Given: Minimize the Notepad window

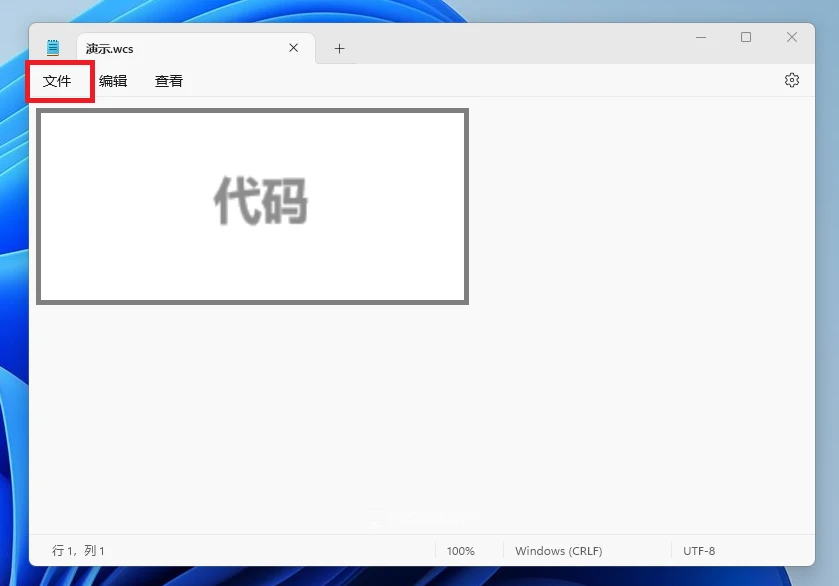Looking at the screenshot, I should [x=700, y=37].
